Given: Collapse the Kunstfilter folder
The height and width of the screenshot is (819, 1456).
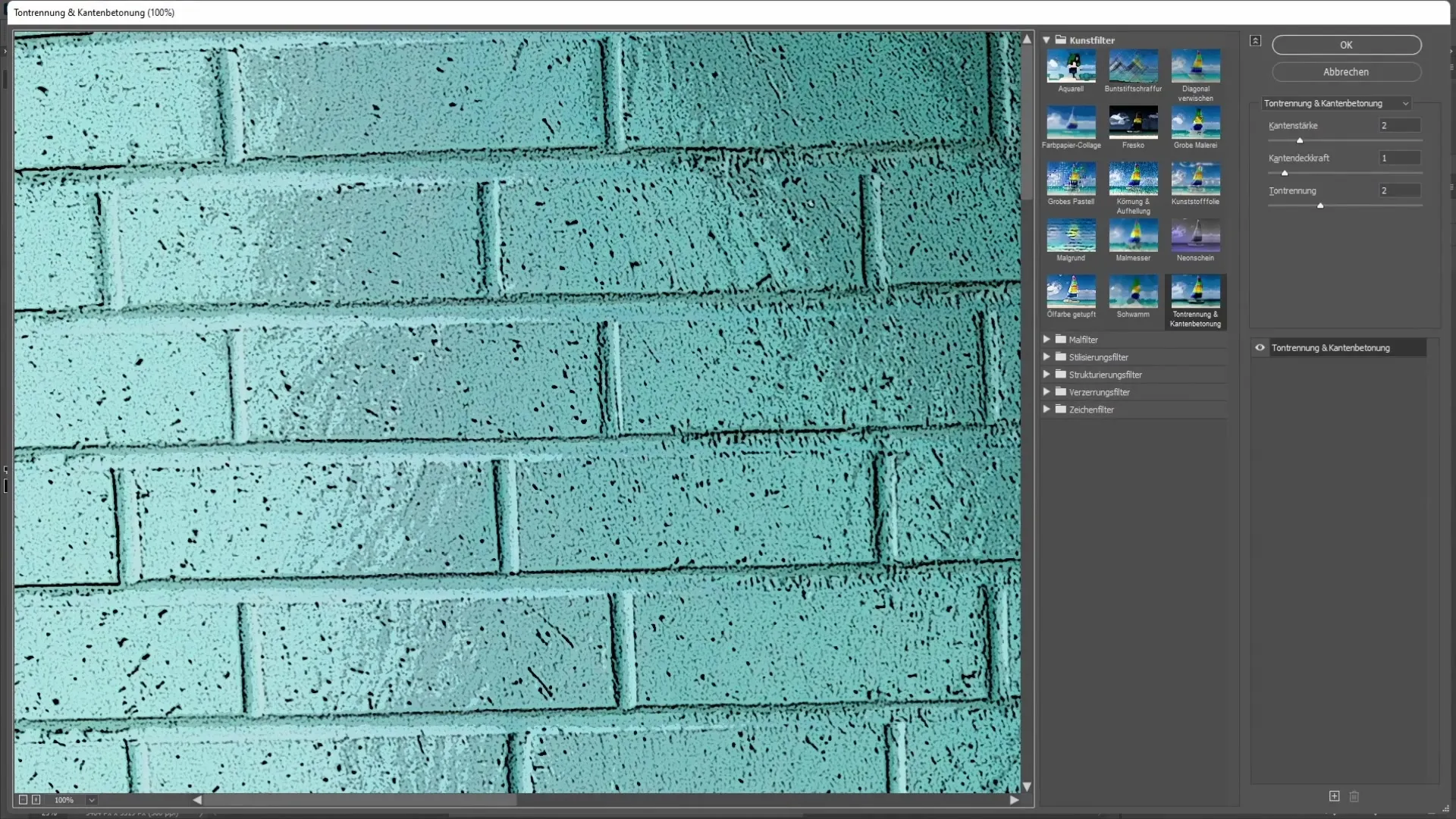Looking at the screenshot, I should pyautogui.click(x=1046, y=40).
